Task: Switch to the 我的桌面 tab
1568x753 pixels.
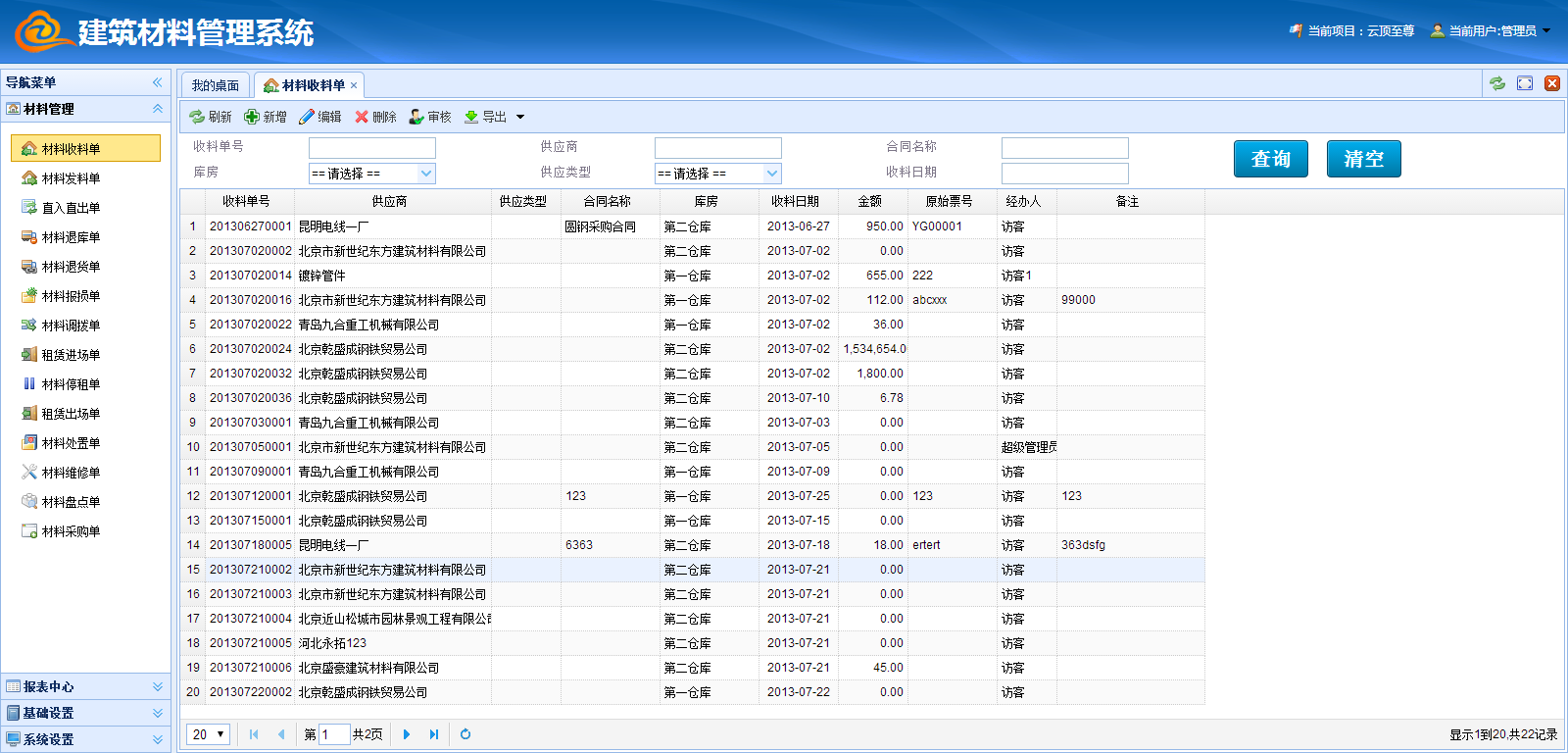Action: [216, 85]
